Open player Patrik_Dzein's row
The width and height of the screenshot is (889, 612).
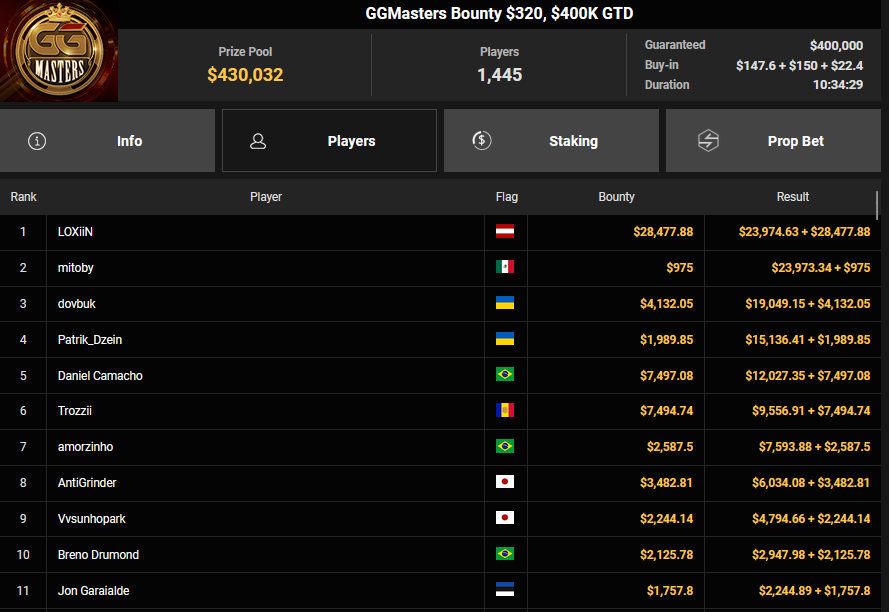89,339
